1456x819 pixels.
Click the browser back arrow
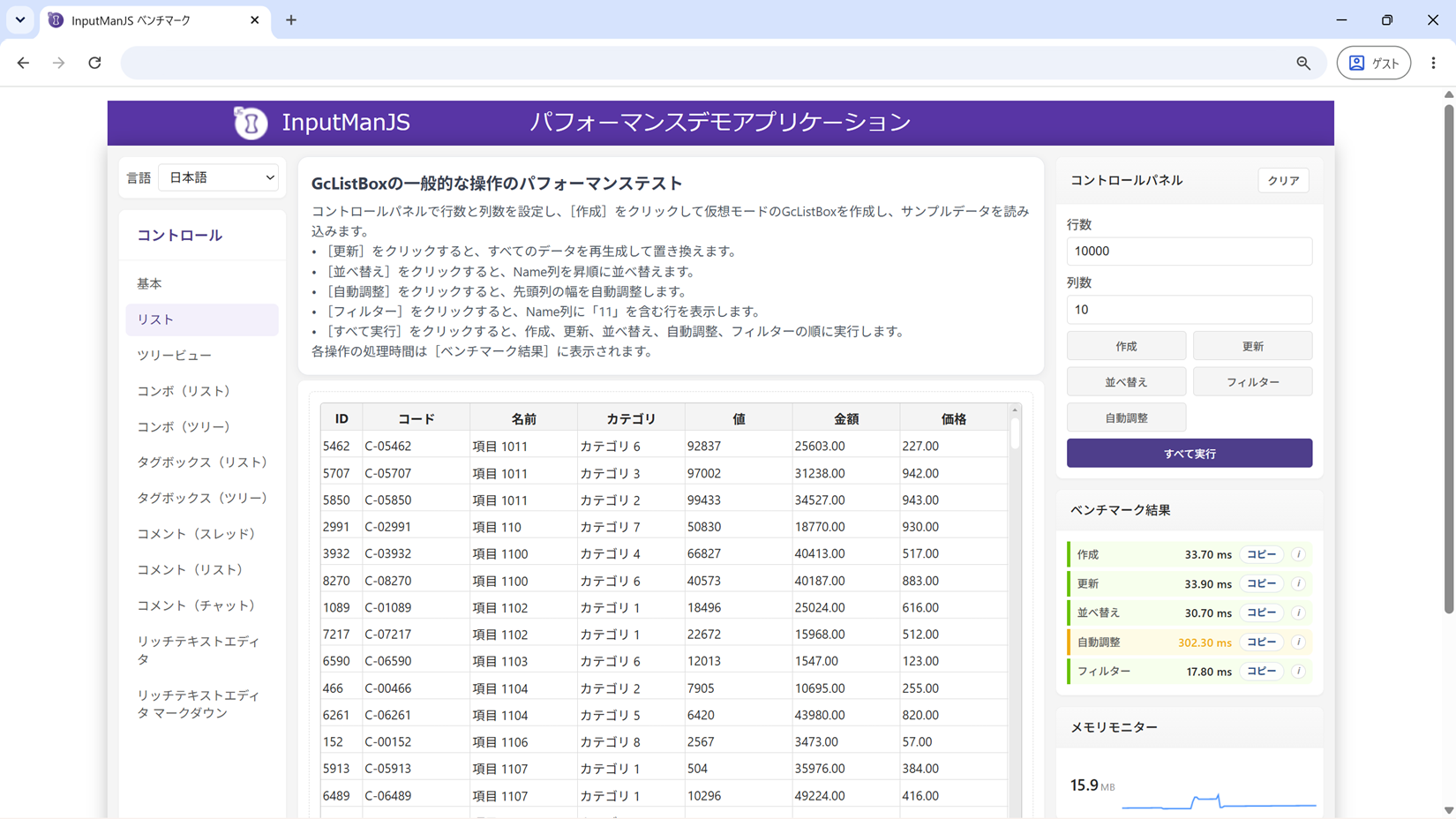(23, 63)
